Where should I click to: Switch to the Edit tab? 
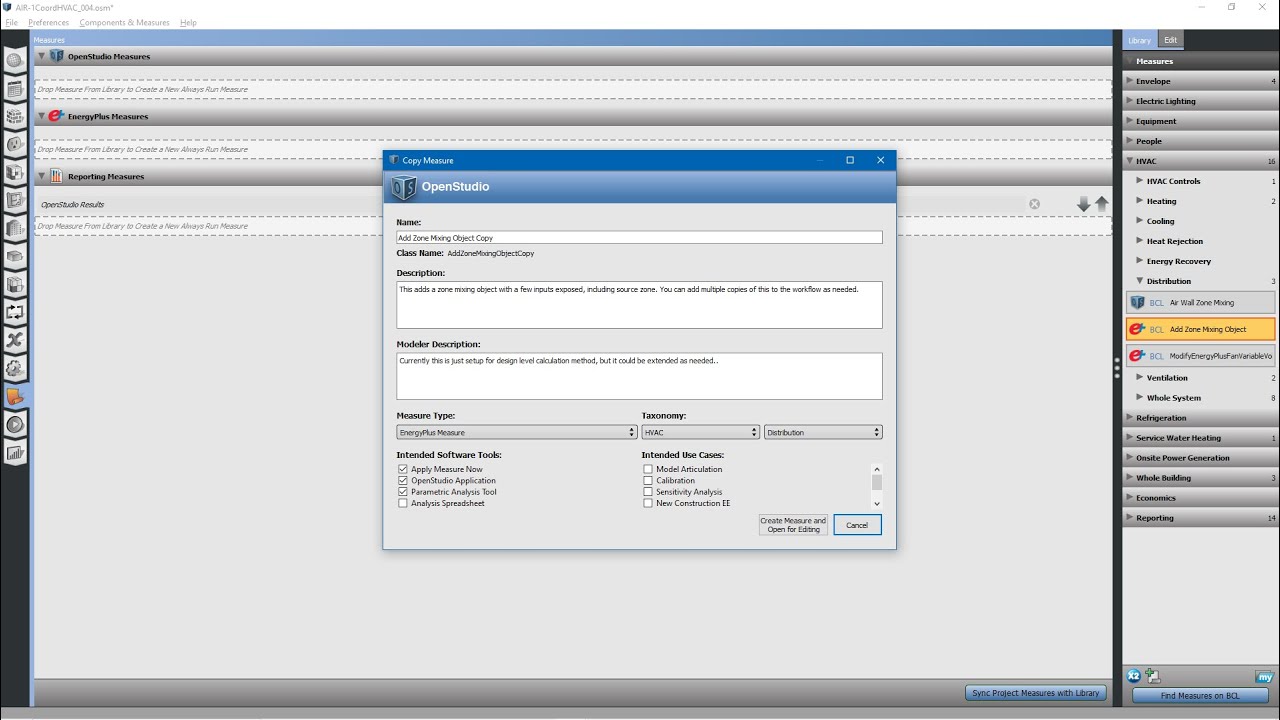1170,40
